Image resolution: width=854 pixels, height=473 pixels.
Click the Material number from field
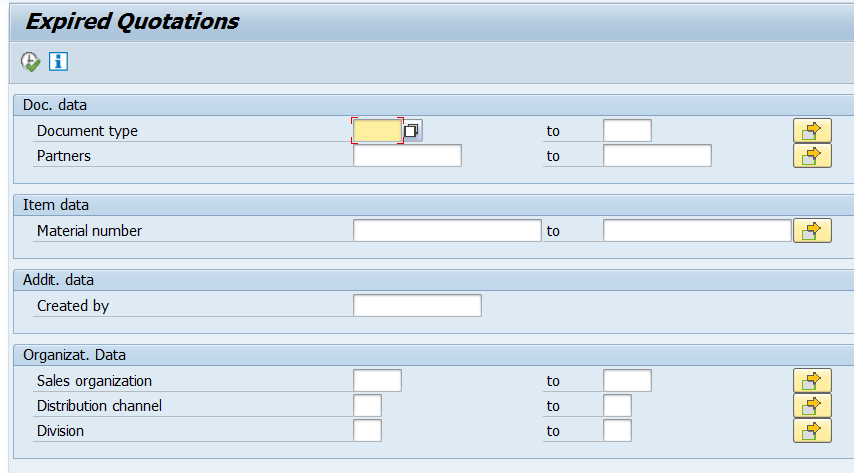point(447,231)
